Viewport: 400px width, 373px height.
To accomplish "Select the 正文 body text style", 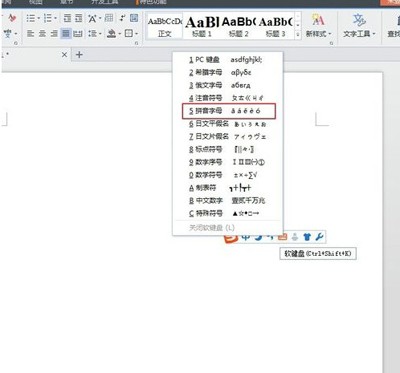I will (x=165, y=26).
